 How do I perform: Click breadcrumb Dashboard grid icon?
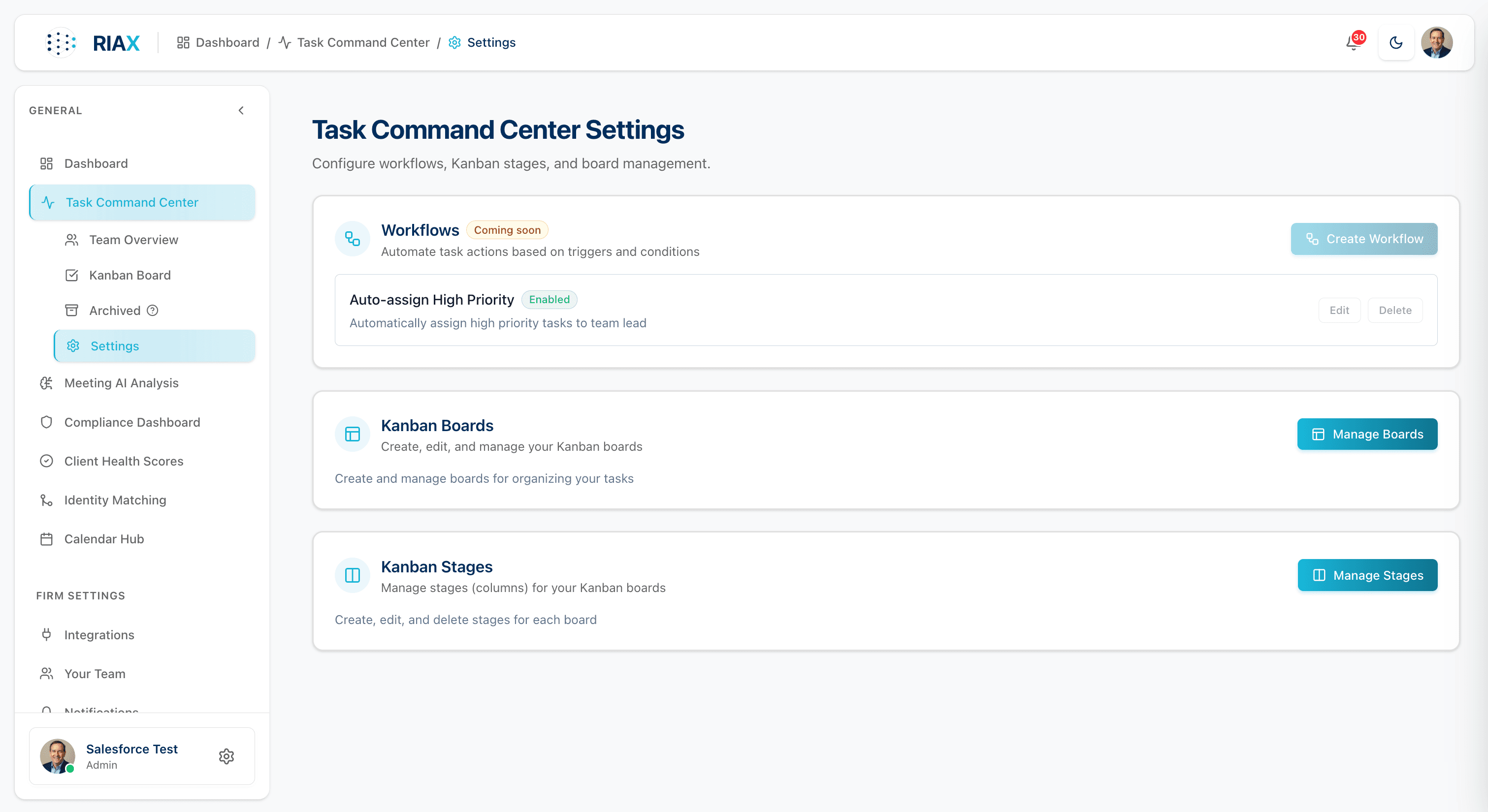(x=183, y=43)
